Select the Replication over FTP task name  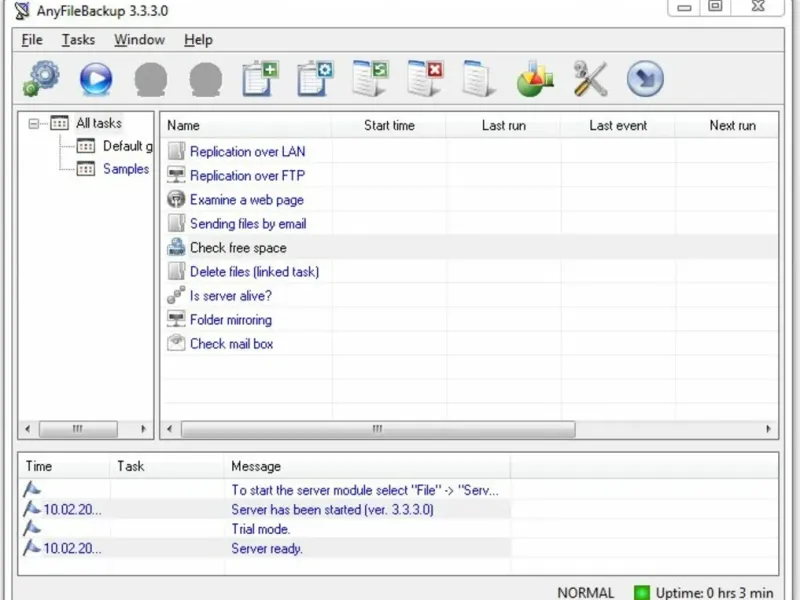tap(247, 176)
